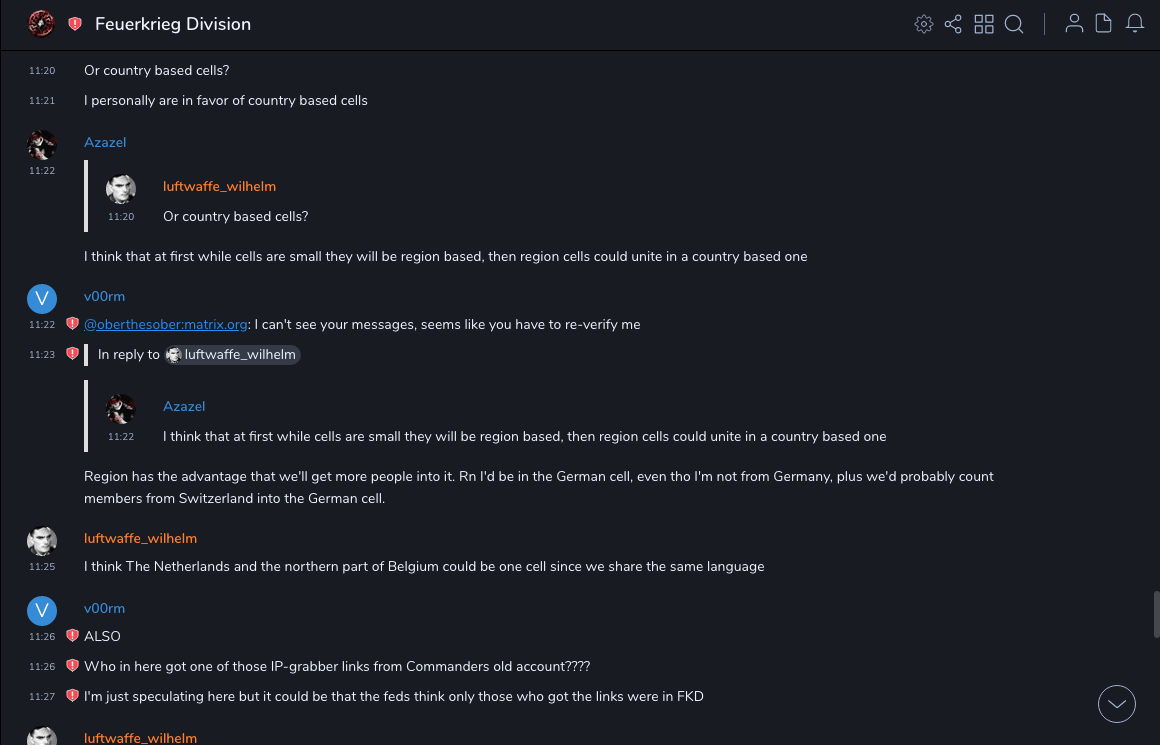Screen dimensions: 1160x745
Task: Click shield warning icon on the ALSO message
Action: tap(72, 636)
